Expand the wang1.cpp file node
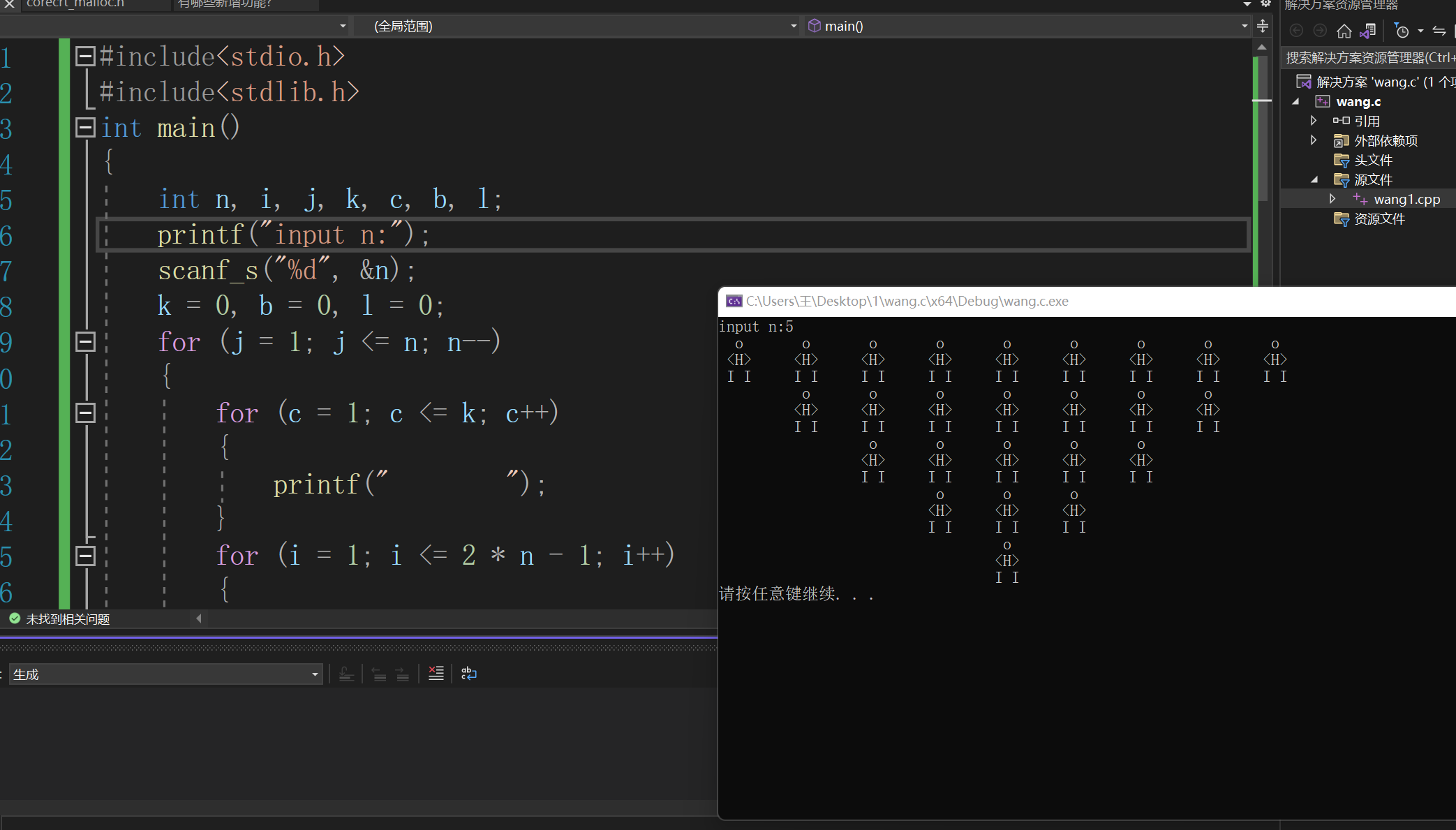 point(1332,199)
